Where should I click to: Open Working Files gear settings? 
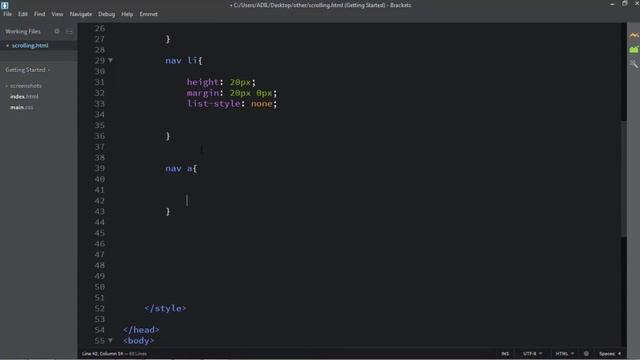pos(57,31)
